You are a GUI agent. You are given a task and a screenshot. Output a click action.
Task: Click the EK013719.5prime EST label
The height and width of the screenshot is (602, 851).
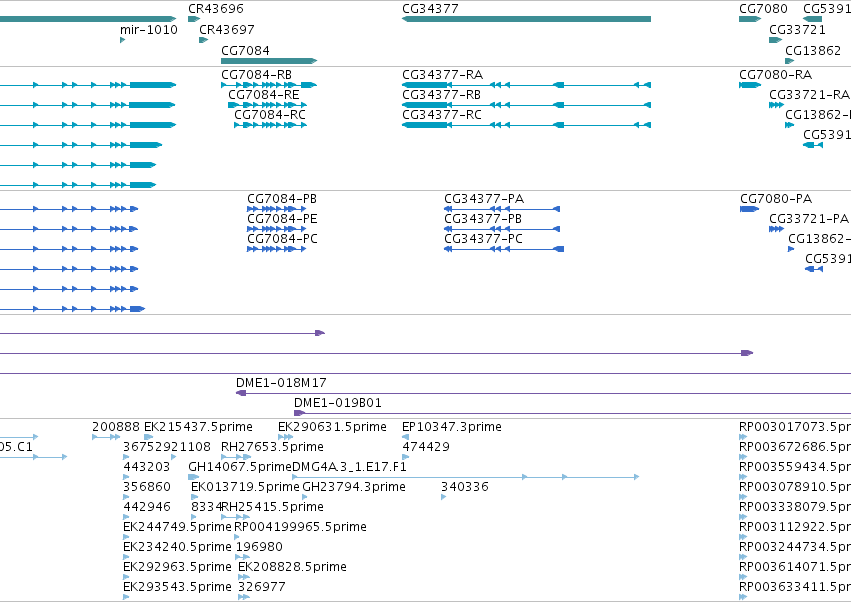tap(245, 487)
